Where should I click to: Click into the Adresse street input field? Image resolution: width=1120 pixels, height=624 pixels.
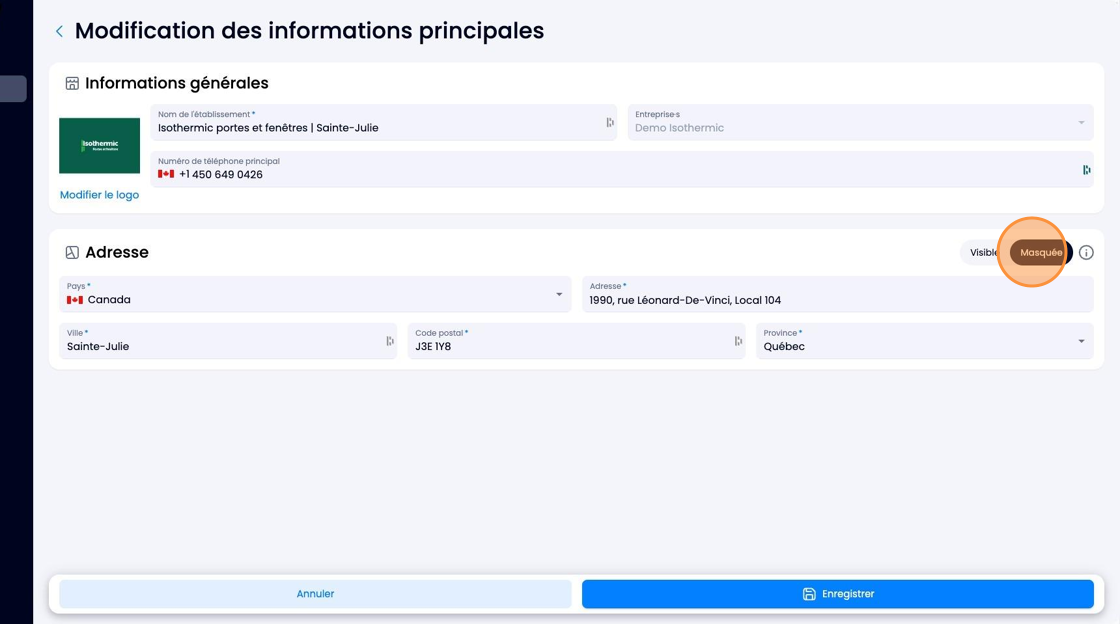[837, 294]
